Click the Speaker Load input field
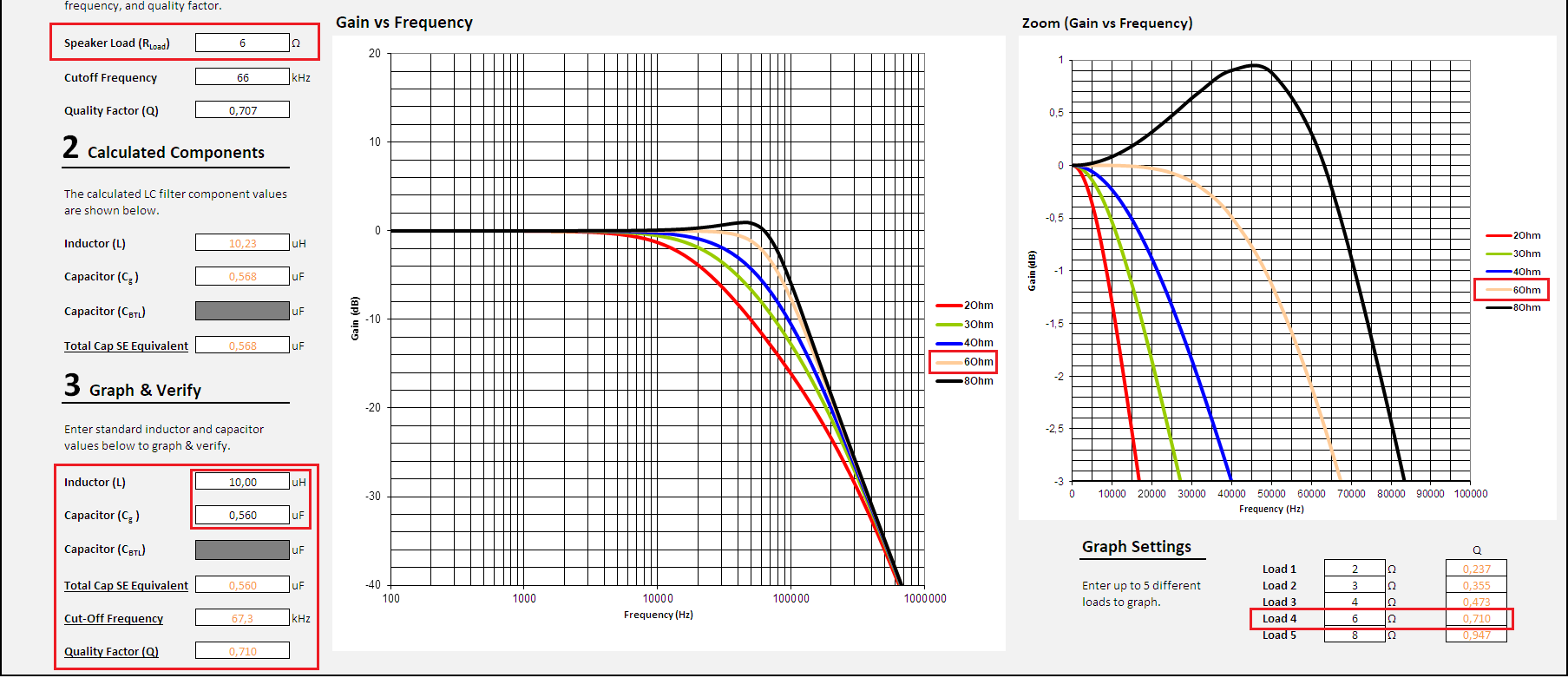 pos(242,43)
